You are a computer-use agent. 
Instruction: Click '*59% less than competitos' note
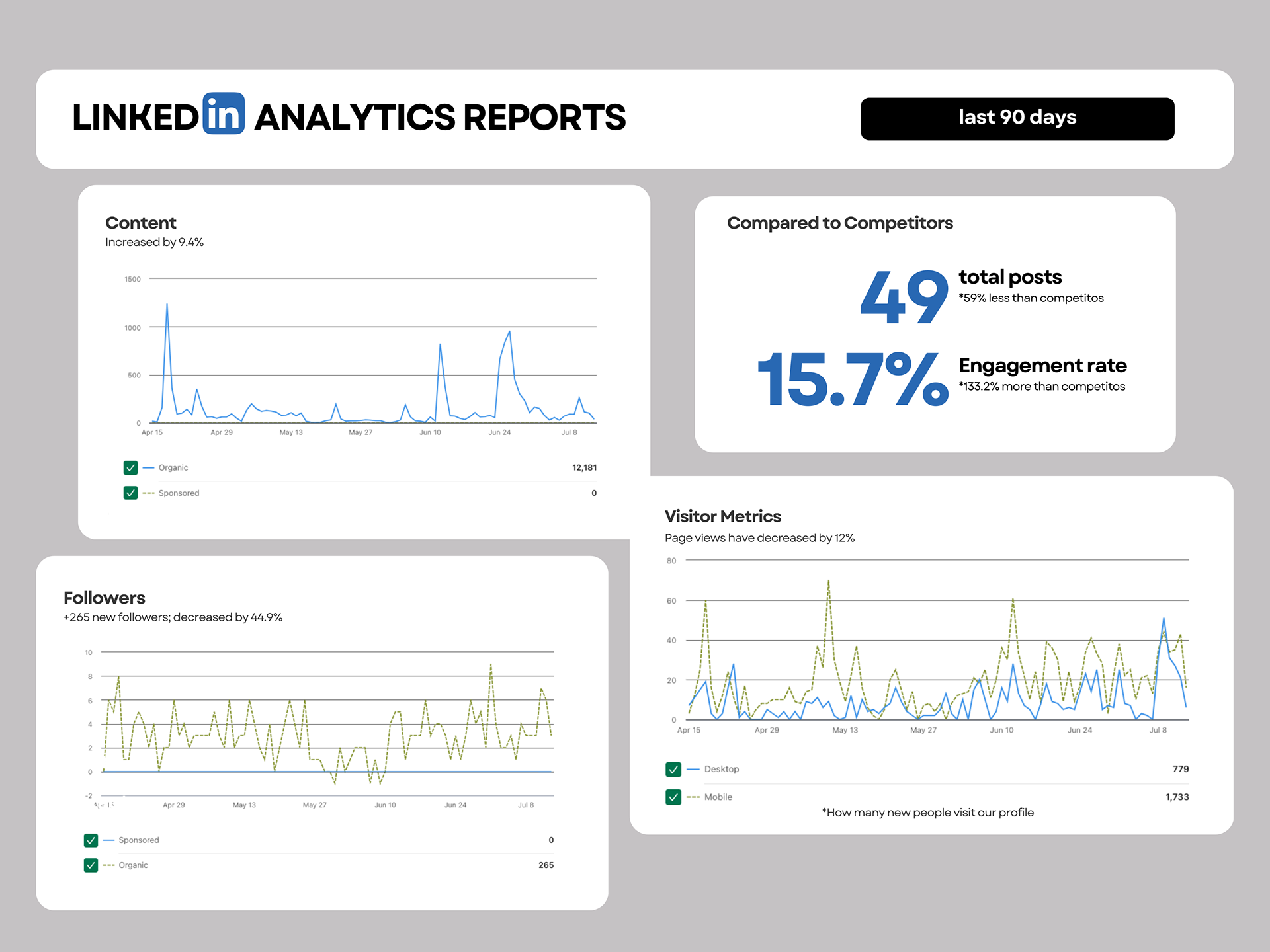1031,298
